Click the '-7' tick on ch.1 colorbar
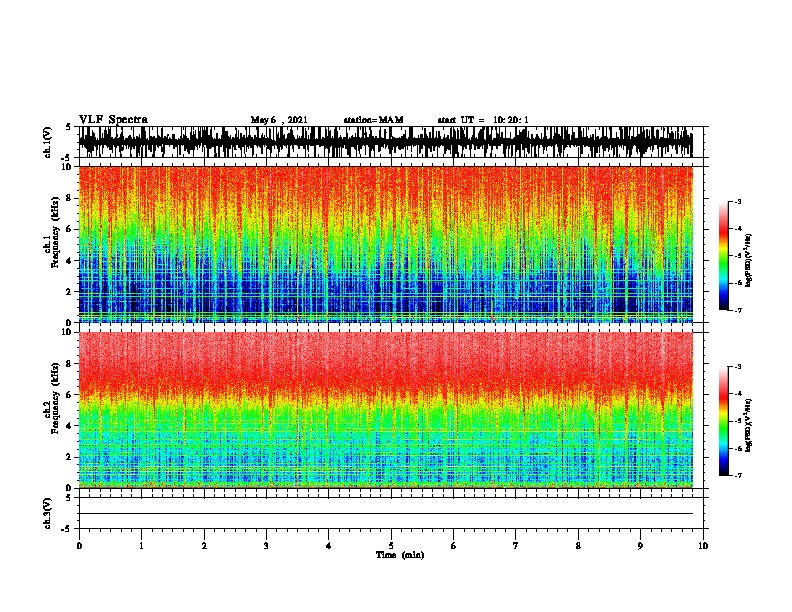Viewport: 792px width, 612px height. point(737,310)
